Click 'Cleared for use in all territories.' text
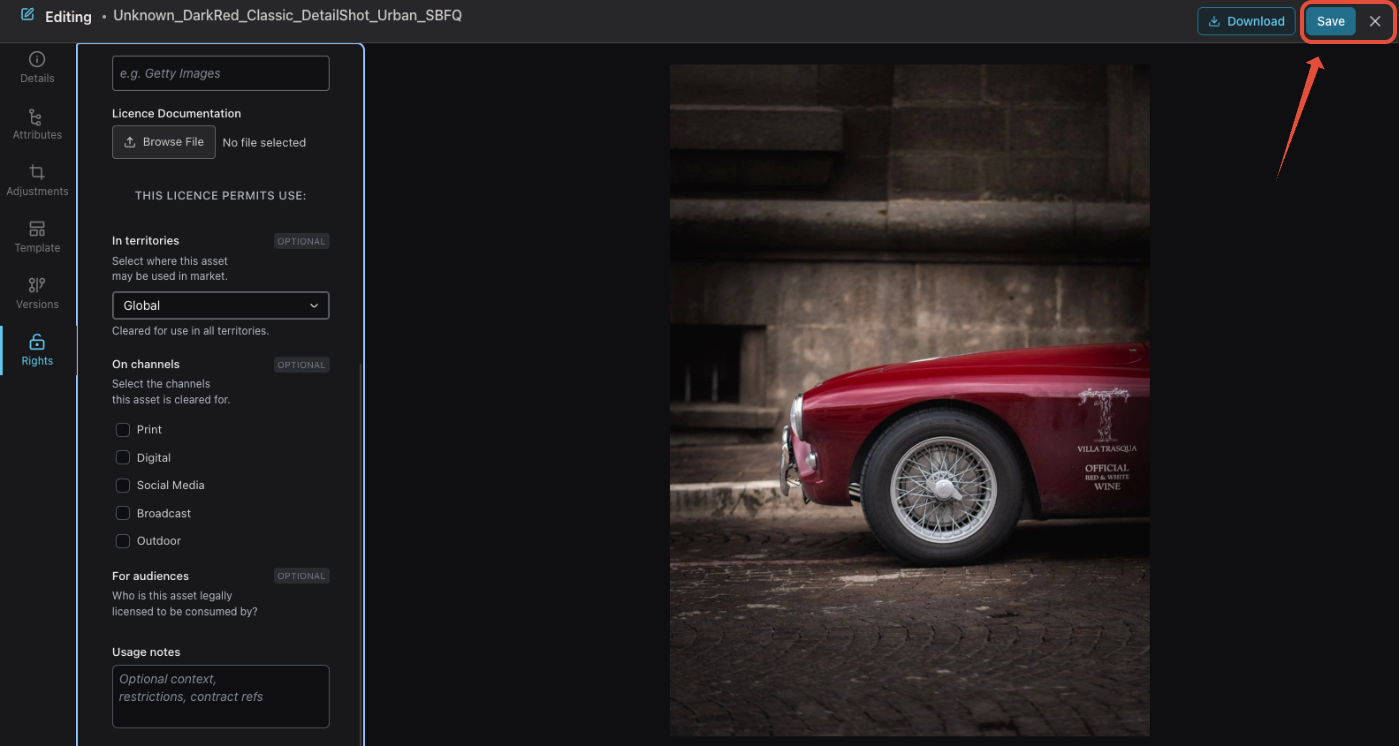The height and width of the screenshot is (746, 1399). 190,331
